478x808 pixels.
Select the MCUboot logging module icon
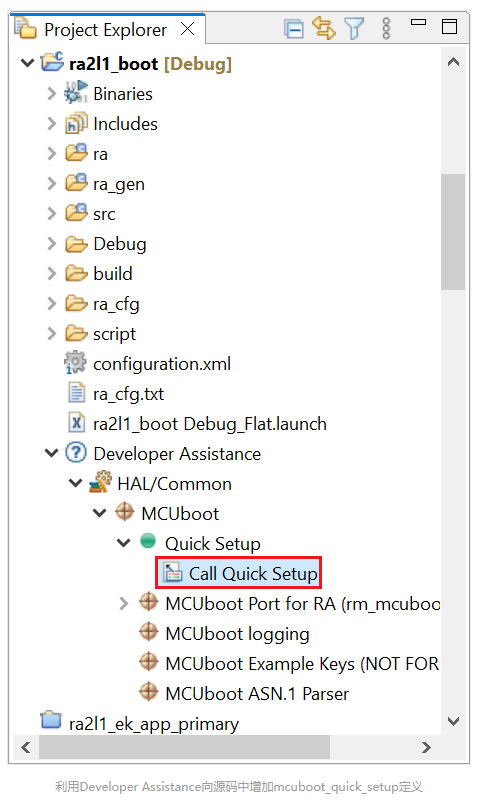point(149,632)
